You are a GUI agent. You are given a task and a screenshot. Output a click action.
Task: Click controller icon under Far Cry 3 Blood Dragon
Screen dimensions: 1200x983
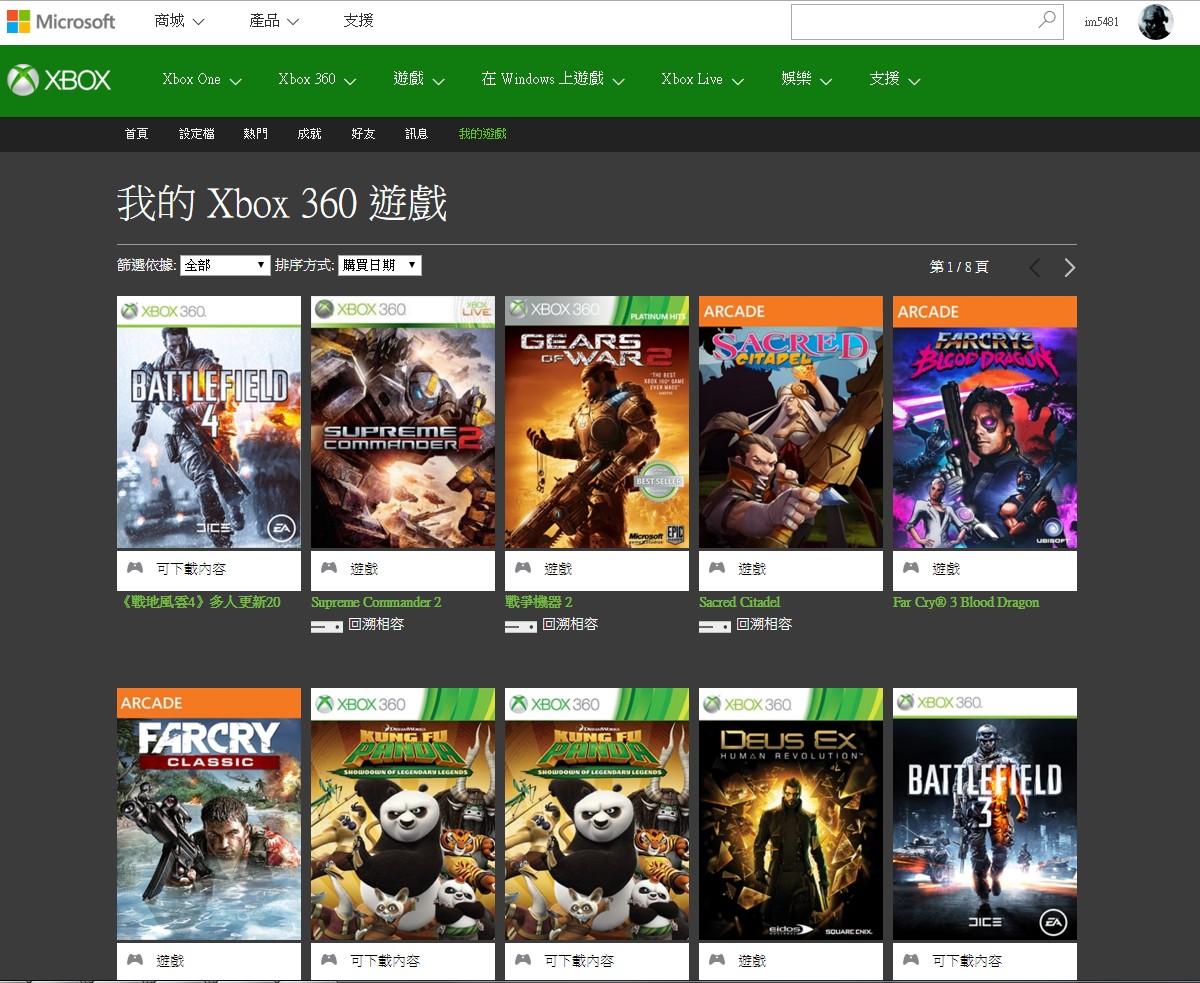click(911, 568)
